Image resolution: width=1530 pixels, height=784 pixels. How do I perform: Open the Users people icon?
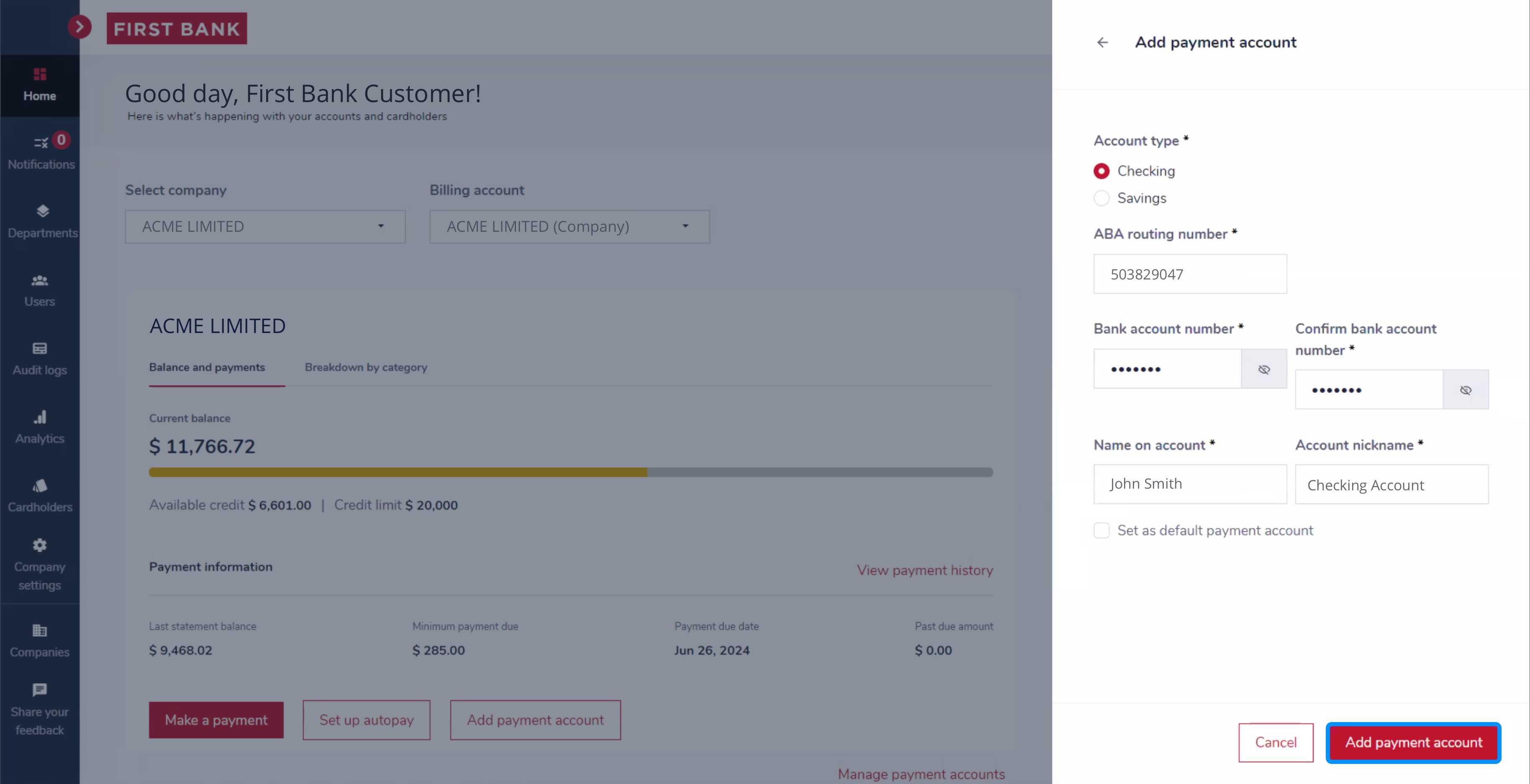40,280
